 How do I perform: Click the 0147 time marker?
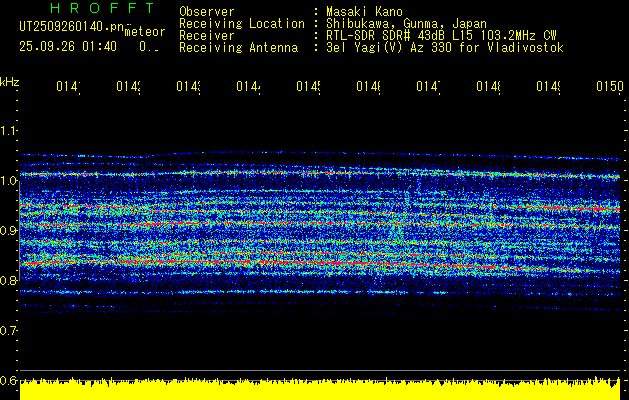pos(428,87)
